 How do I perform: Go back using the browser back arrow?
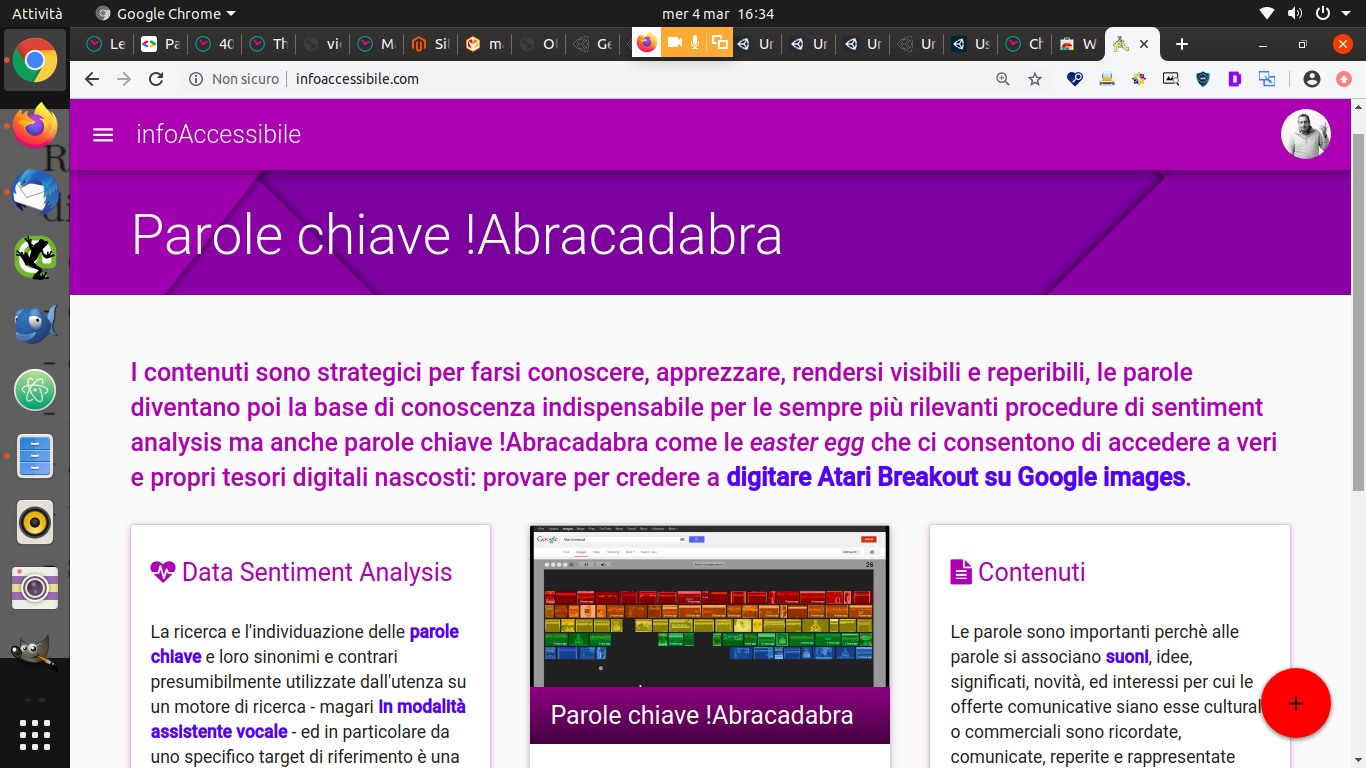click(x=92, y=79)
